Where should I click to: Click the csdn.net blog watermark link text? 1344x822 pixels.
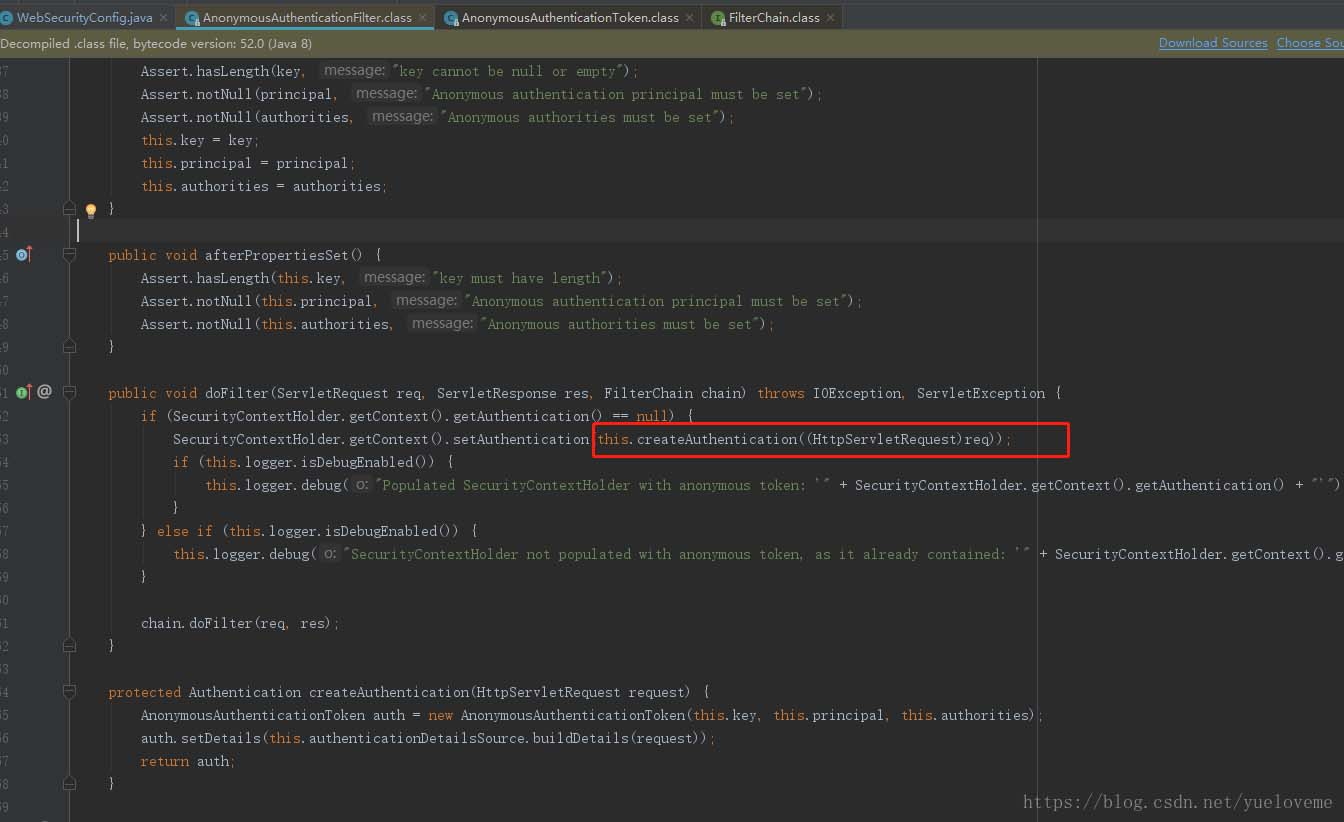pos(1175,801)
